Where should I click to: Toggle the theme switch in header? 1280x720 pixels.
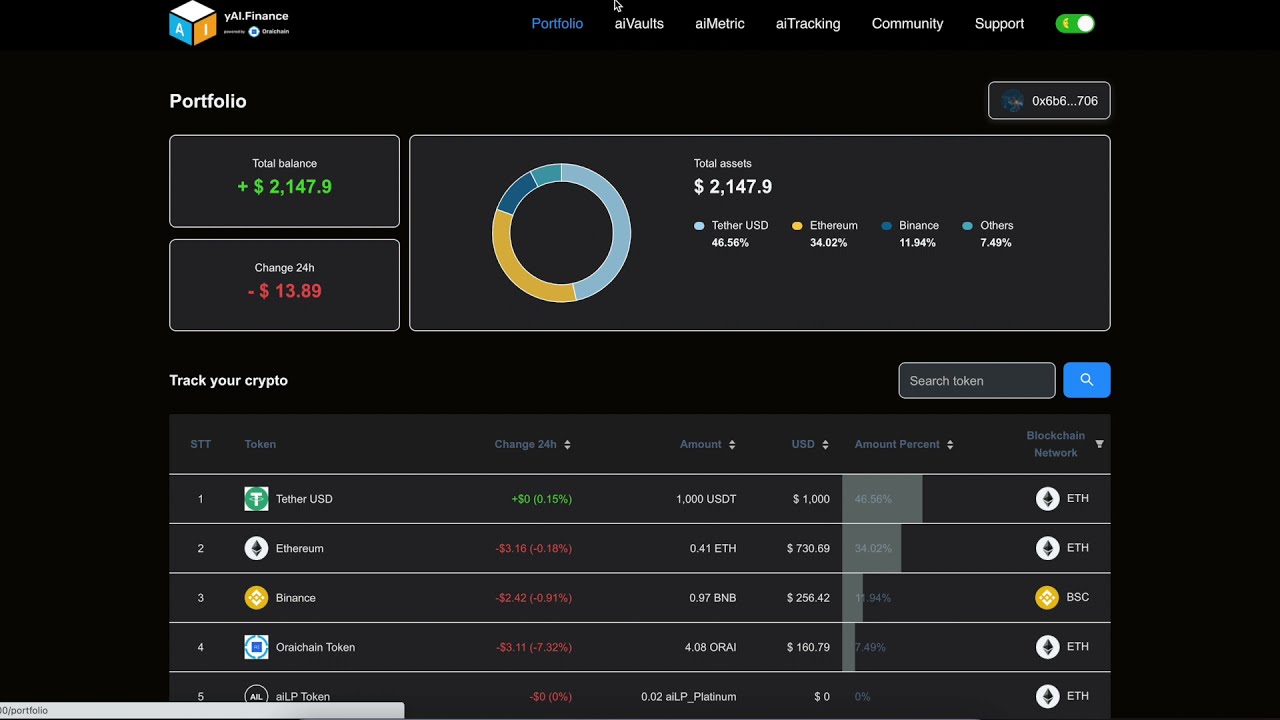coord(1075,24)
